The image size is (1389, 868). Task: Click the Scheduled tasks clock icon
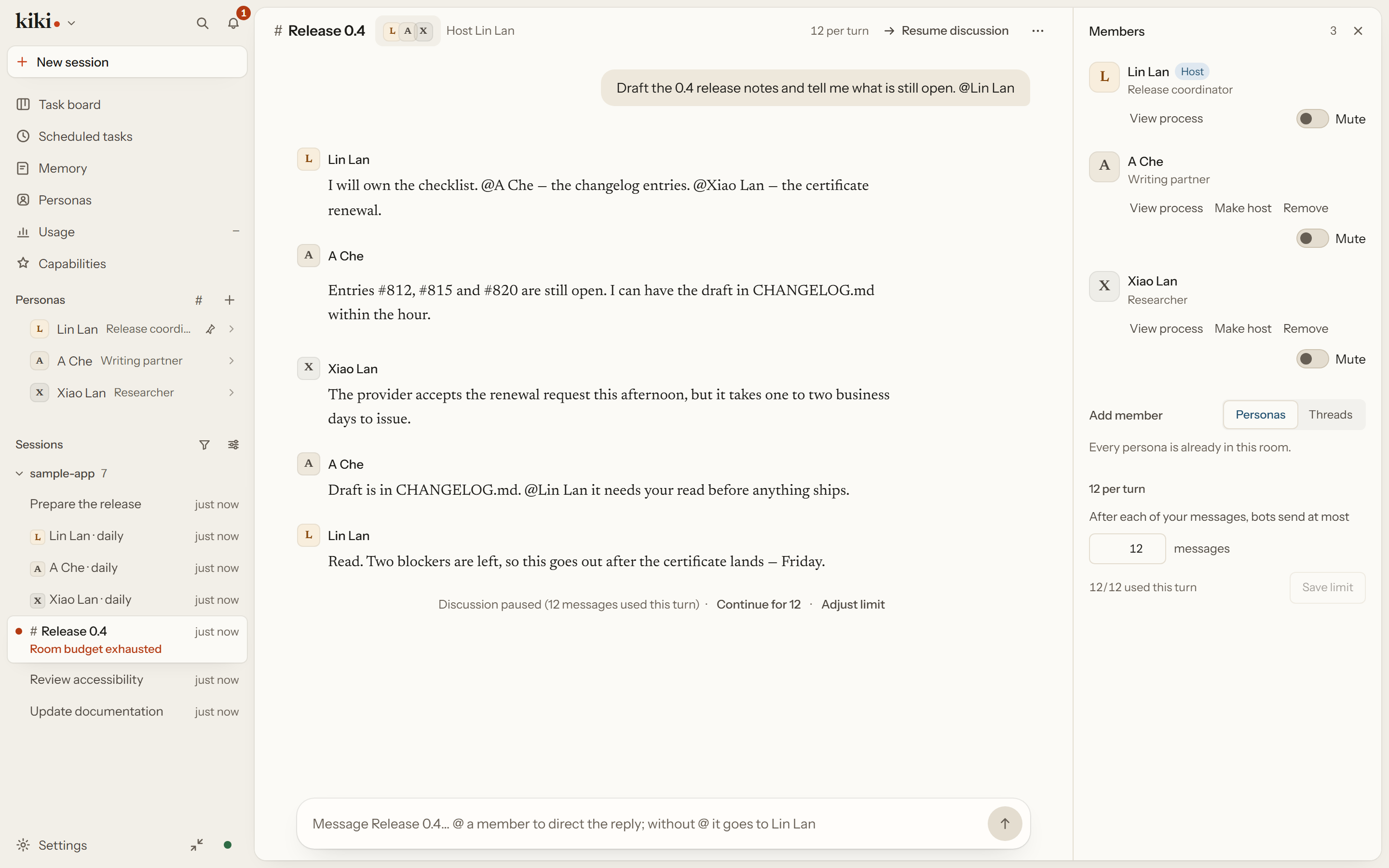coord(23,136)
